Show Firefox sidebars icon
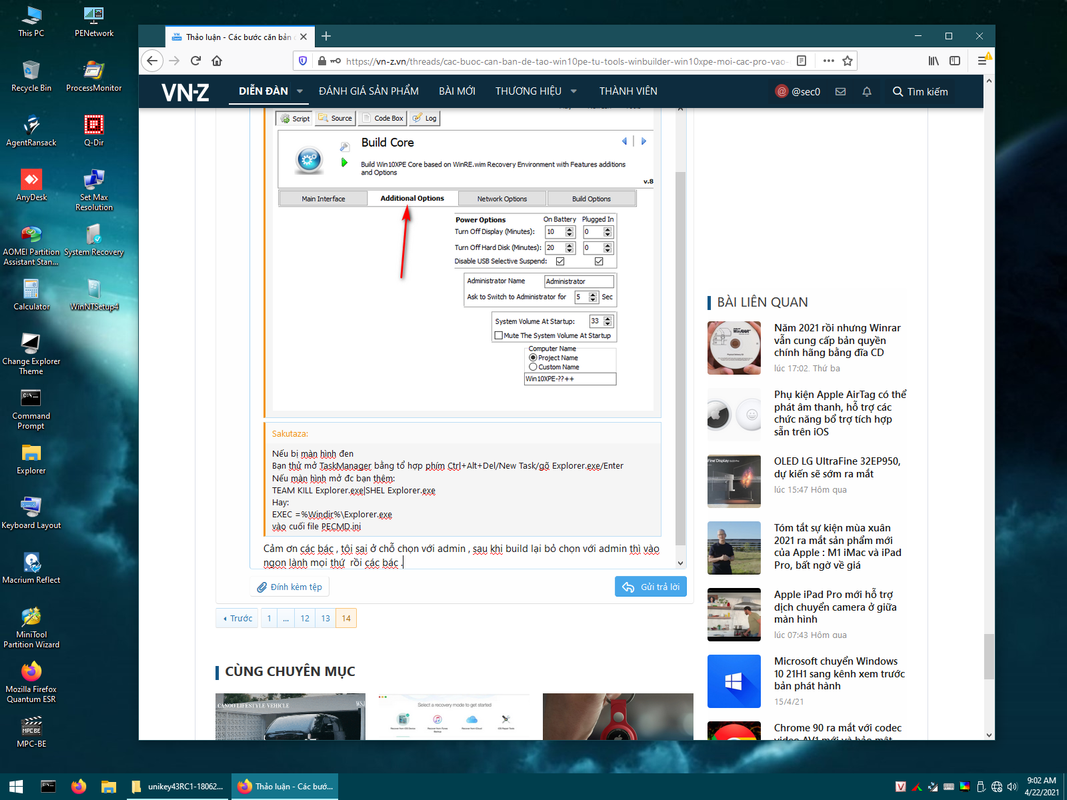 (955, 61)
